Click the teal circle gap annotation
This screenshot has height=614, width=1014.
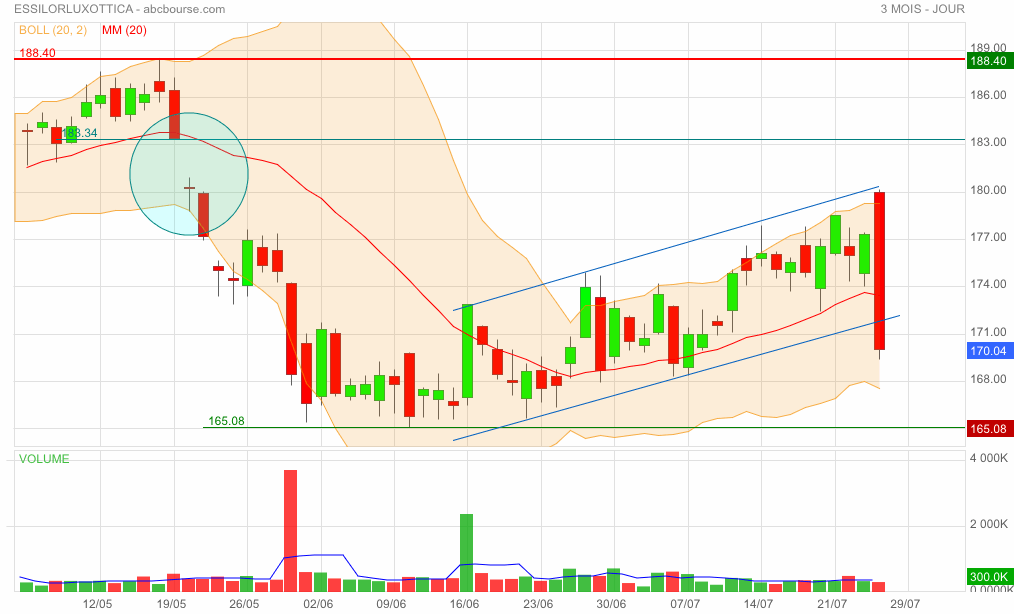tap(189, 174)
